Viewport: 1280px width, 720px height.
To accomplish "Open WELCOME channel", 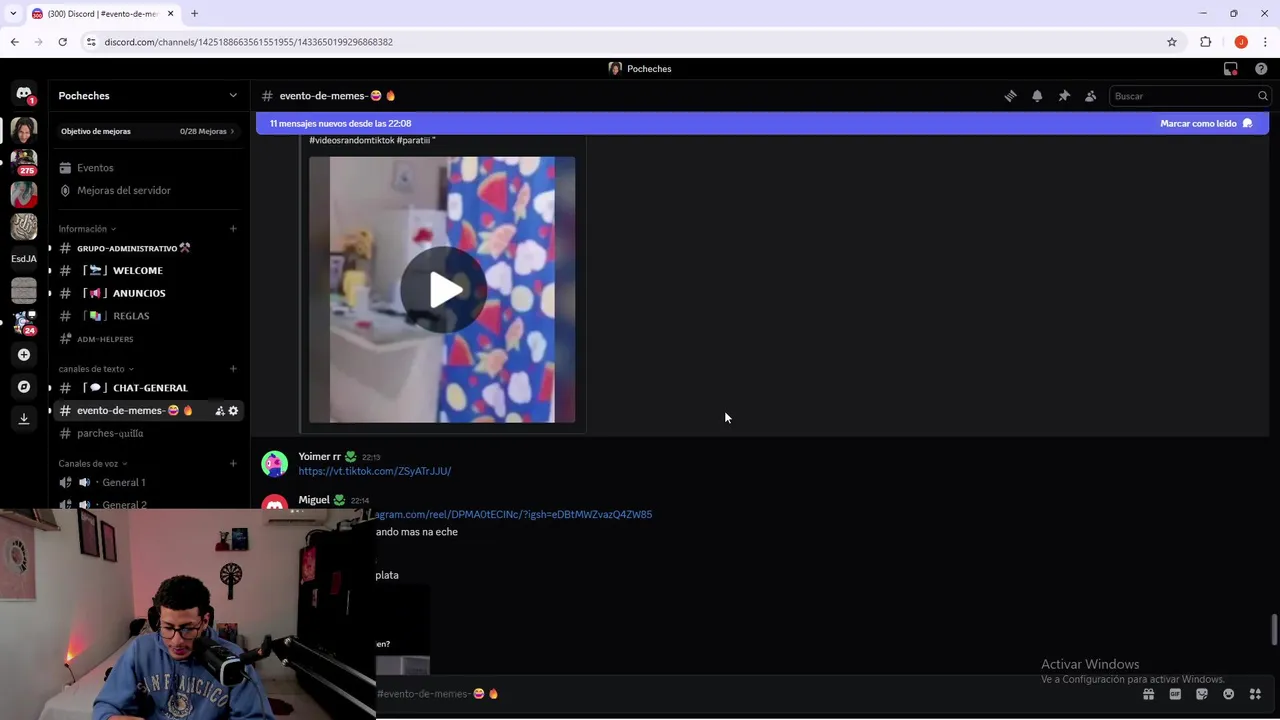I will (x=148, y=271).
